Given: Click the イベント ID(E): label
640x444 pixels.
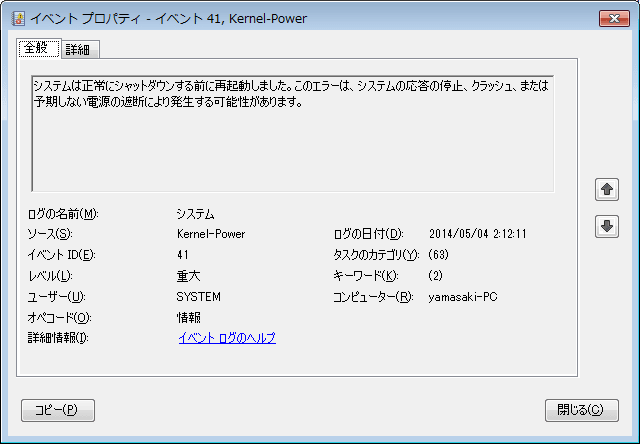Looking at the screenshot, I should point(61,255).
